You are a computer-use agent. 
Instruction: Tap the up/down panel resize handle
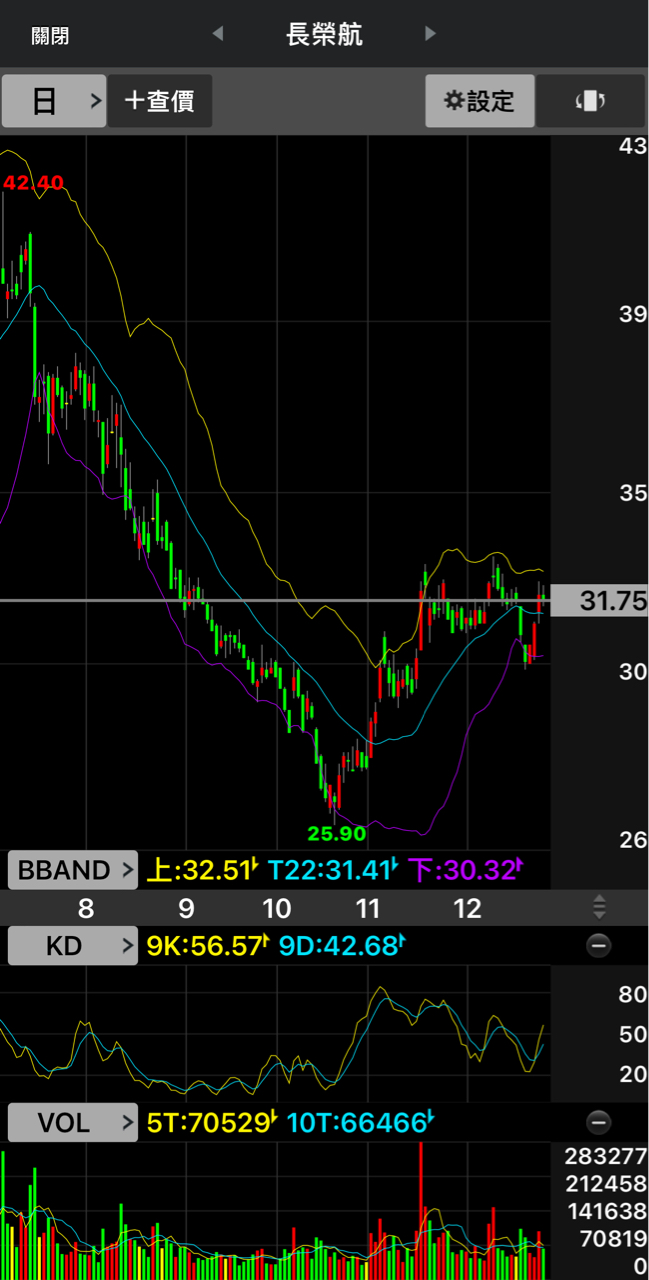pyautogui.click(x=599, y=907)
